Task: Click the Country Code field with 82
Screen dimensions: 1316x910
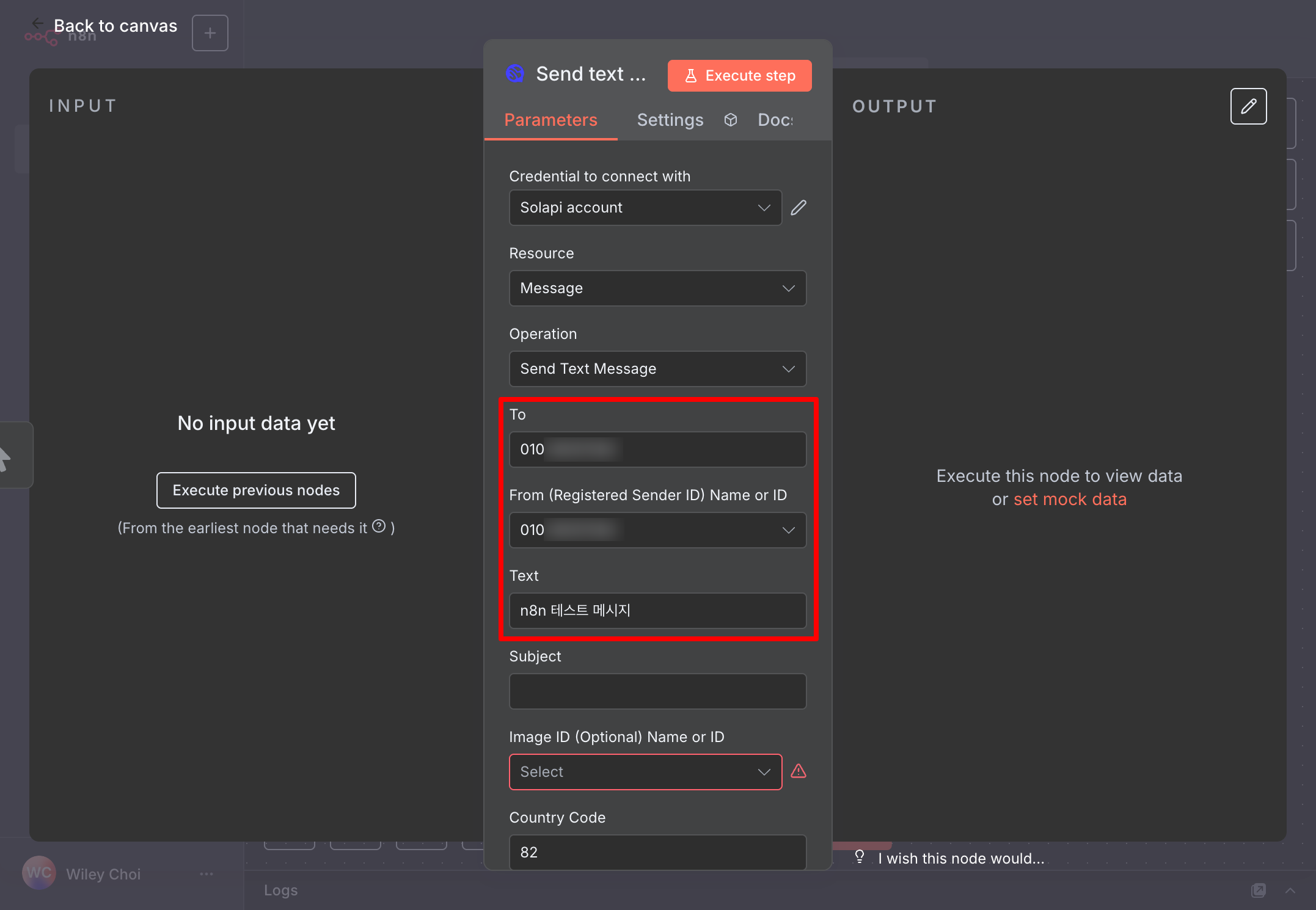Action: pyautogui.click(x=657, y=852)
